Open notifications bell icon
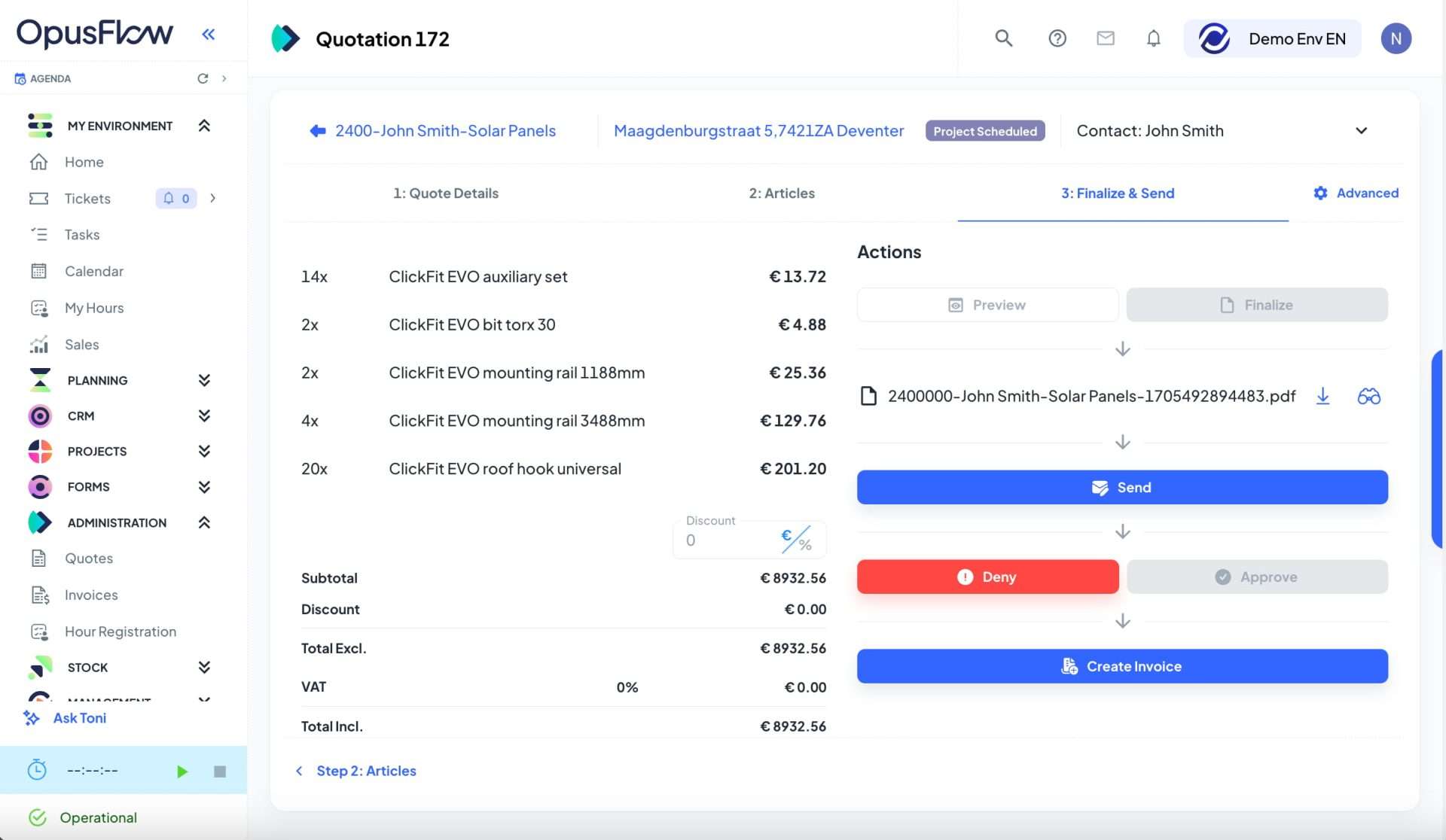Screen dimensions: 1446x840 pyautogui.click(x=1153, y=38)
